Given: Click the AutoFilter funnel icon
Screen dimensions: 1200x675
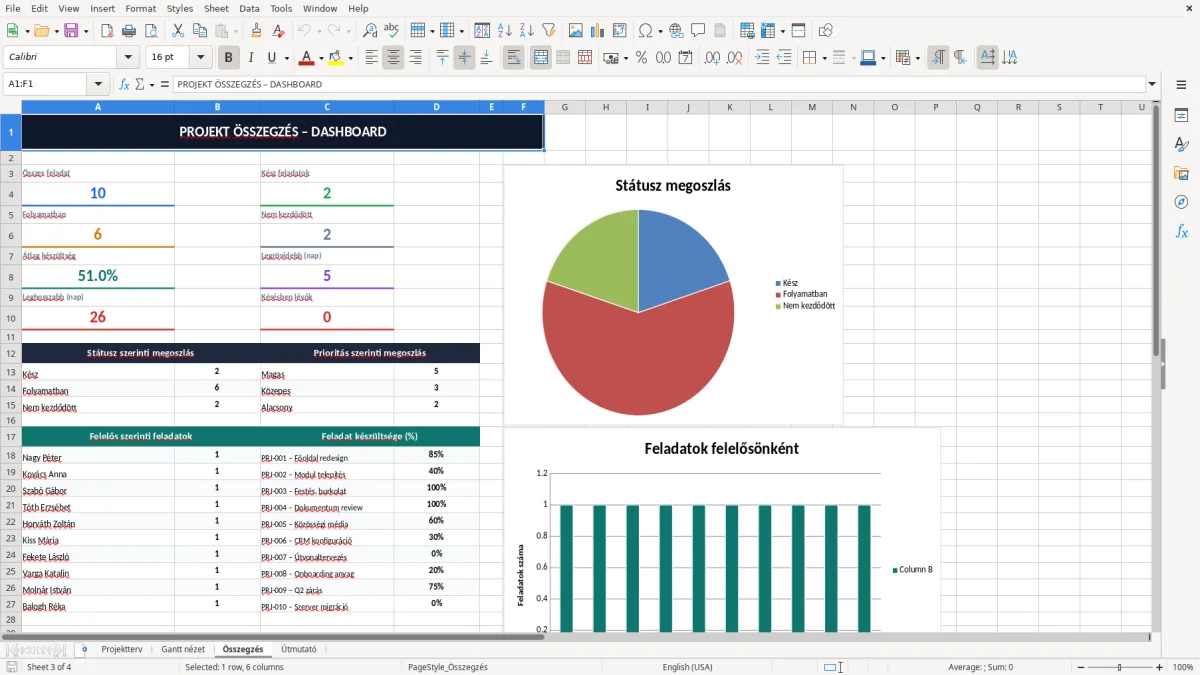Looking at the screenshot, I should (548, 31).
